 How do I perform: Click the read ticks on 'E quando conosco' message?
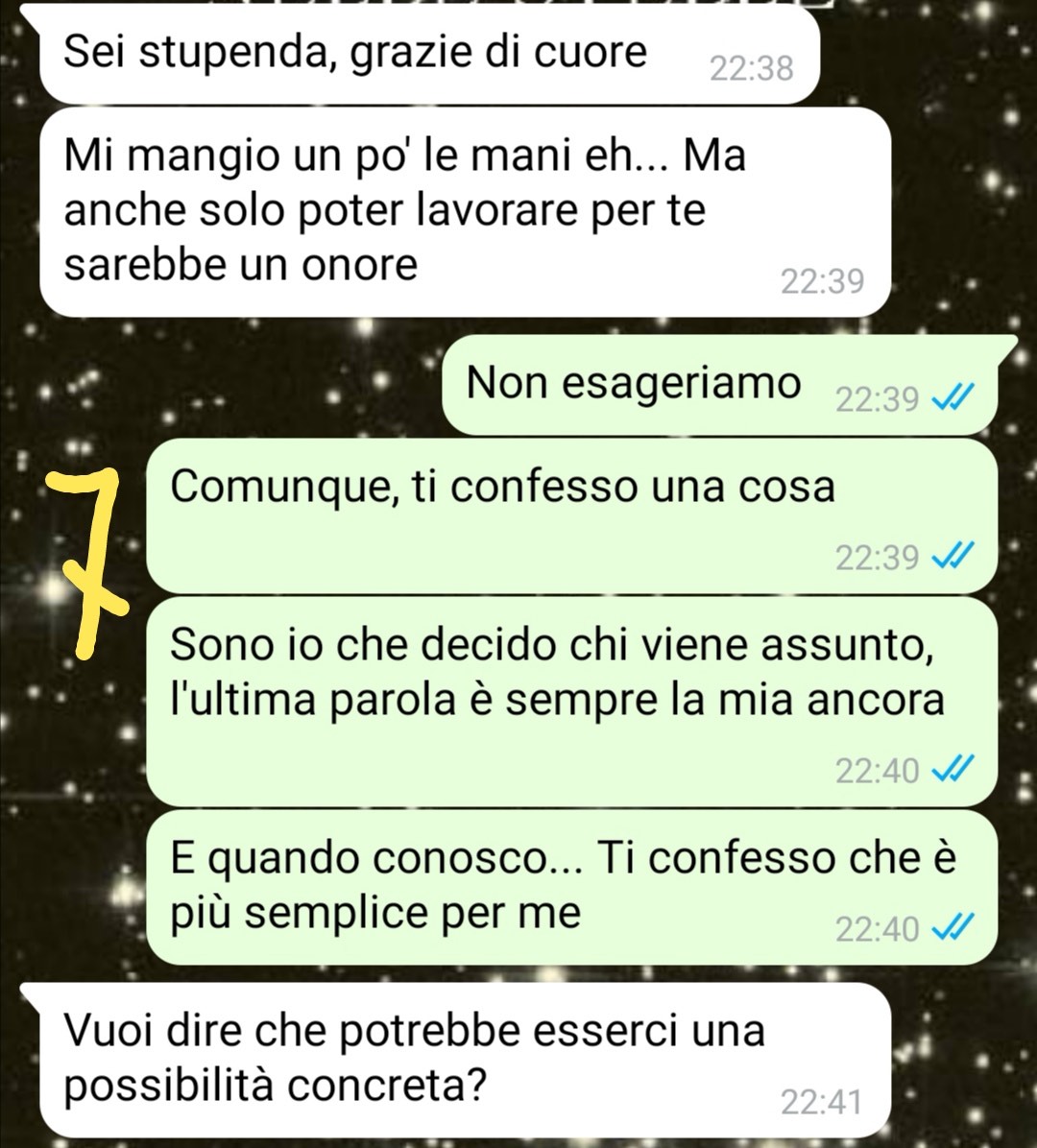[953, 928]
